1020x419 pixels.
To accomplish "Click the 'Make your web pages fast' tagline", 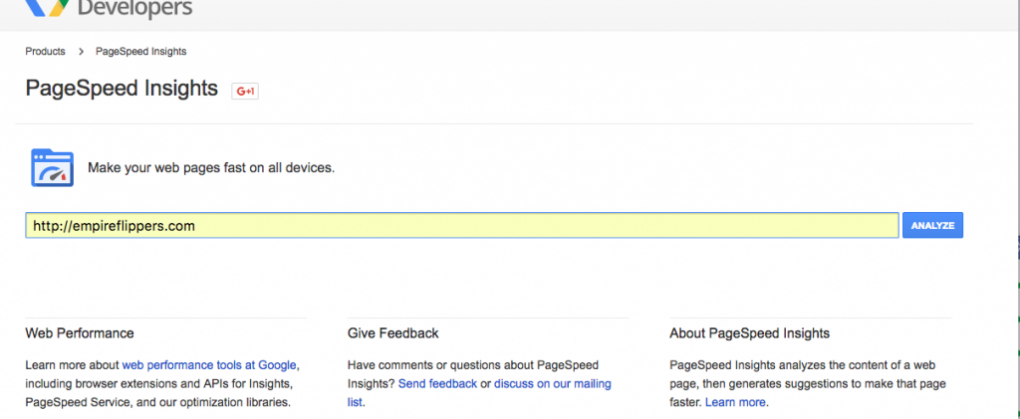I will click(x=211, y=168).
